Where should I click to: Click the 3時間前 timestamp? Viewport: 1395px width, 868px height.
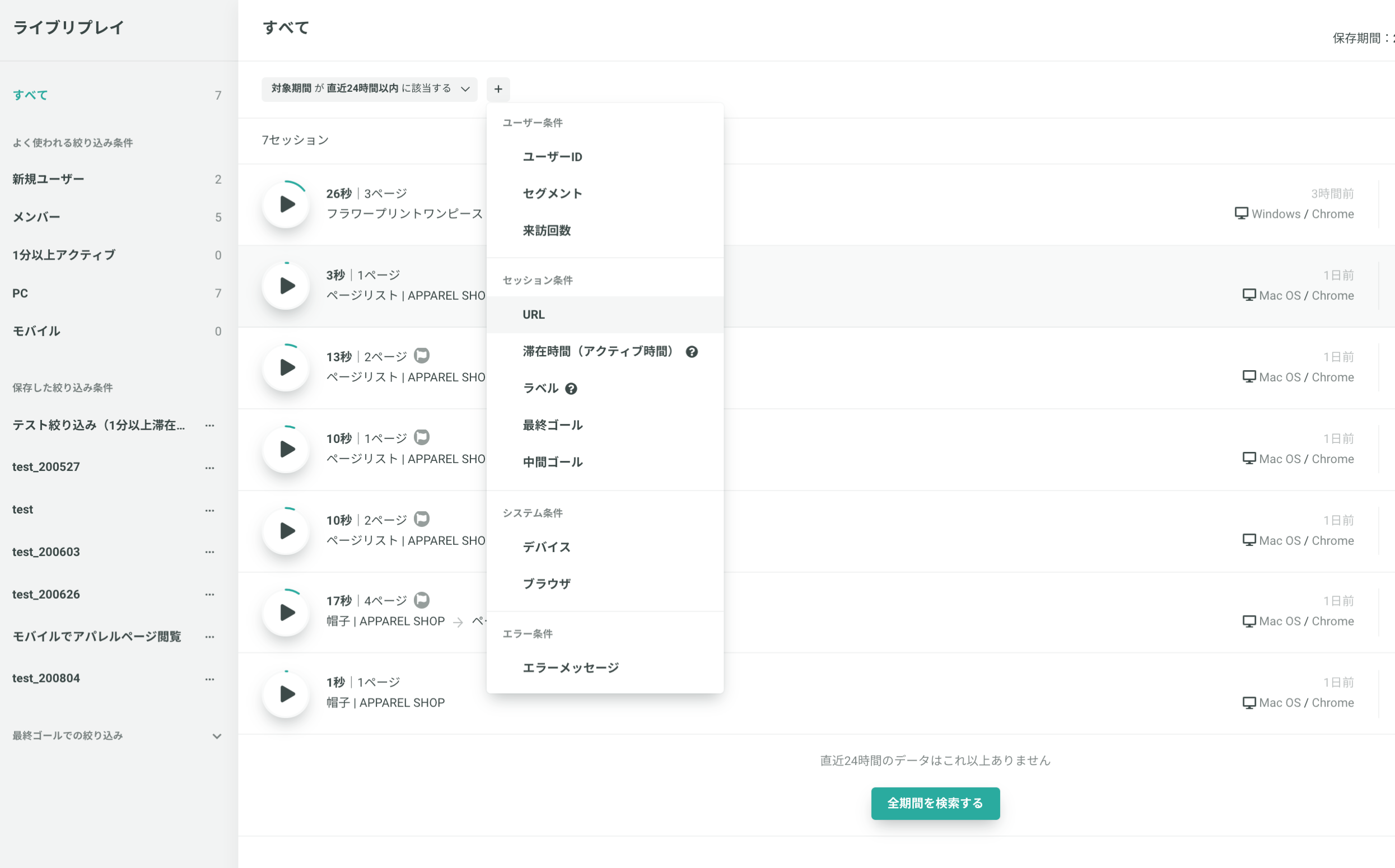(1332, 193)
